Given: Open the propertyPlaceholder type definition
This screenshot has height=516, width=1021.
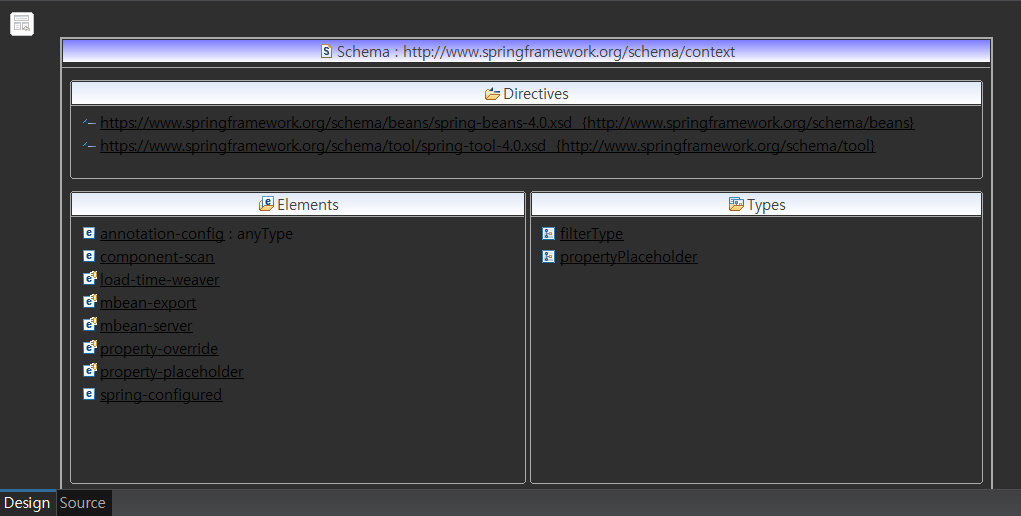Looking at the screenshot, I should (628, 257).
